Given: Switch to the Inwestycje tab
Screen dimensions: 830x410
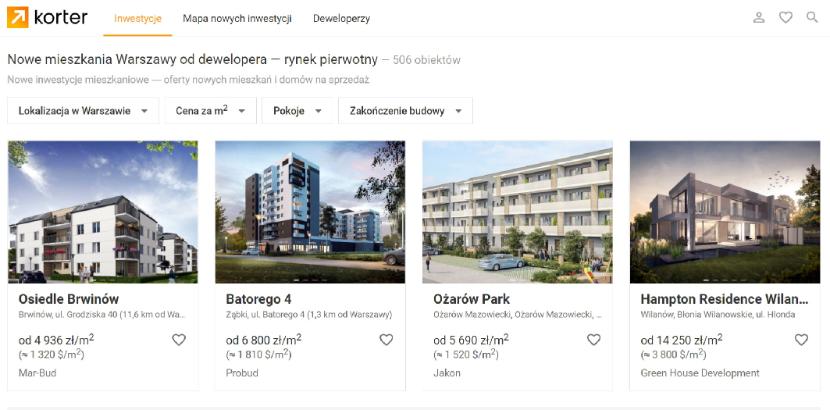Looking at the screenshot, I should (x=138, y=19).
